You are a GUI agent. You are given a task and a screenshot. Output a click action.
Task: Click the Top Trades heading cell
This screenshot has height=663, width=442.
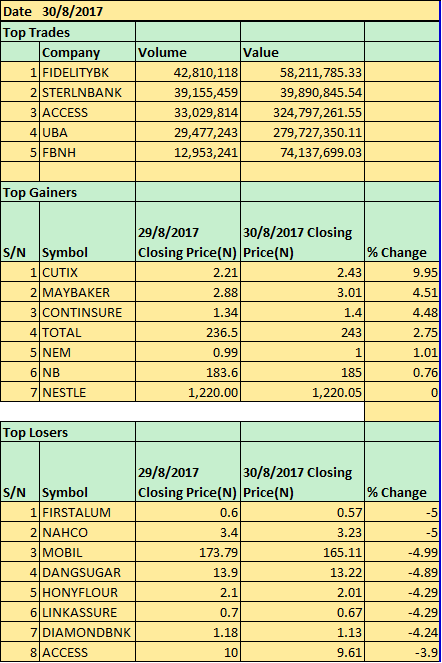pyautogui.click(x=68, y=32)
